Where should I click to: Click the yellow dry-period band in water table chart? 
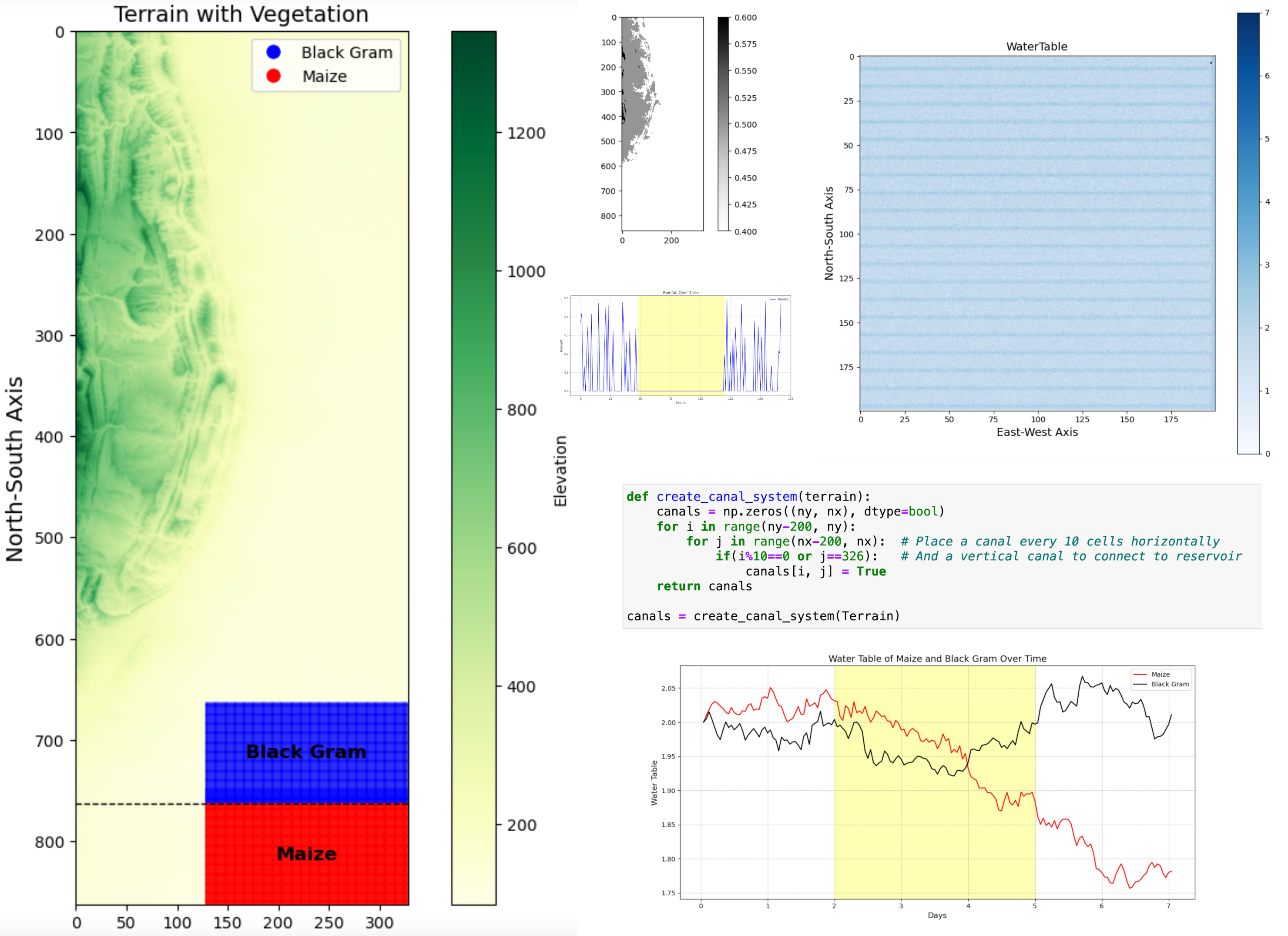pos(935,782)
